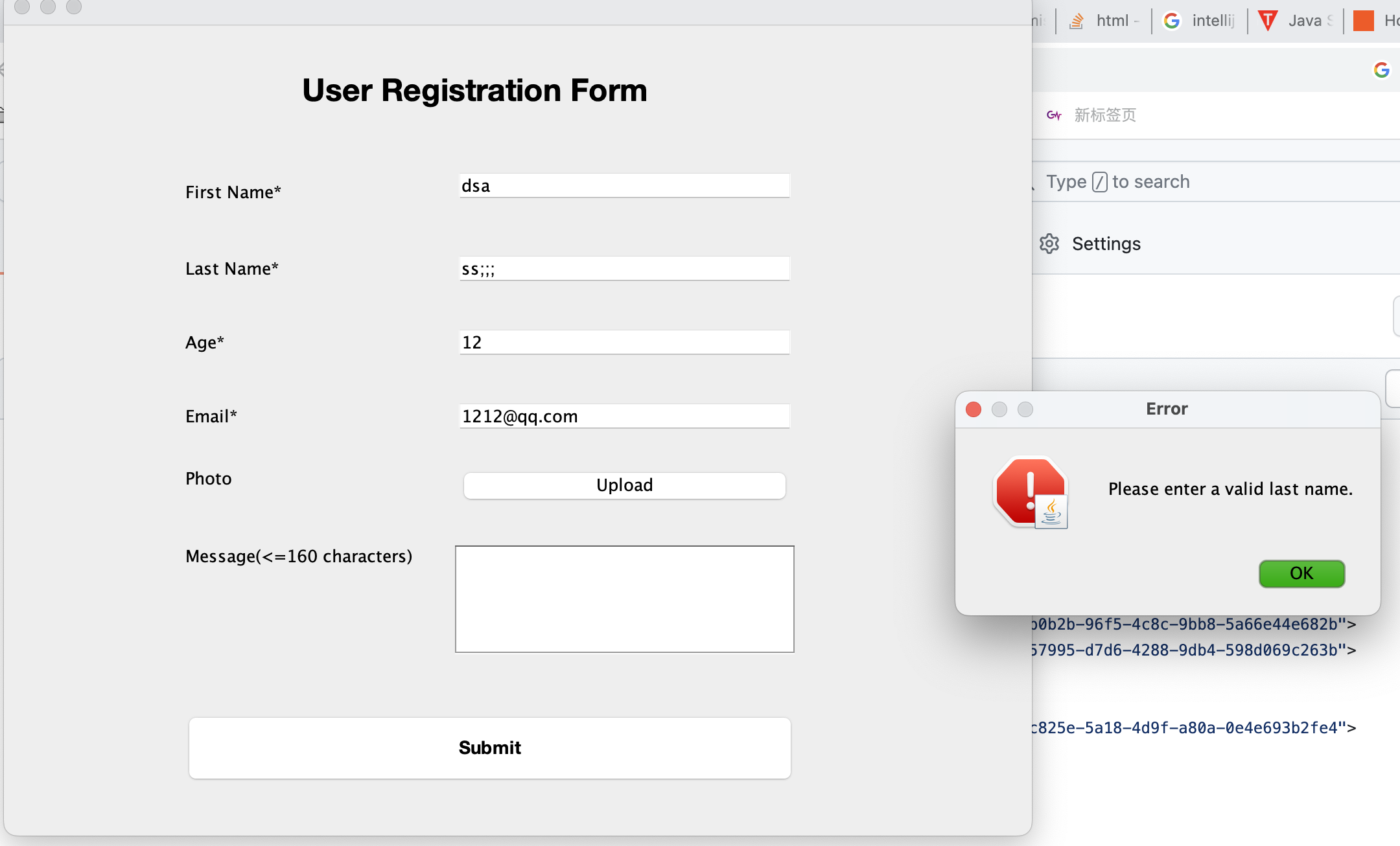Click the Google logo in address bar
The image size is (1400, 846).
(1381, 70)
